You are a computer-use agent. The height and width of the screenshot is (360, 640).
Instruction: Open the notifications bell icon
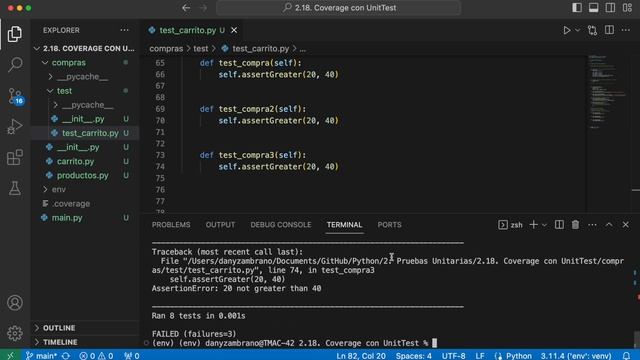click(x=627, y=356)
